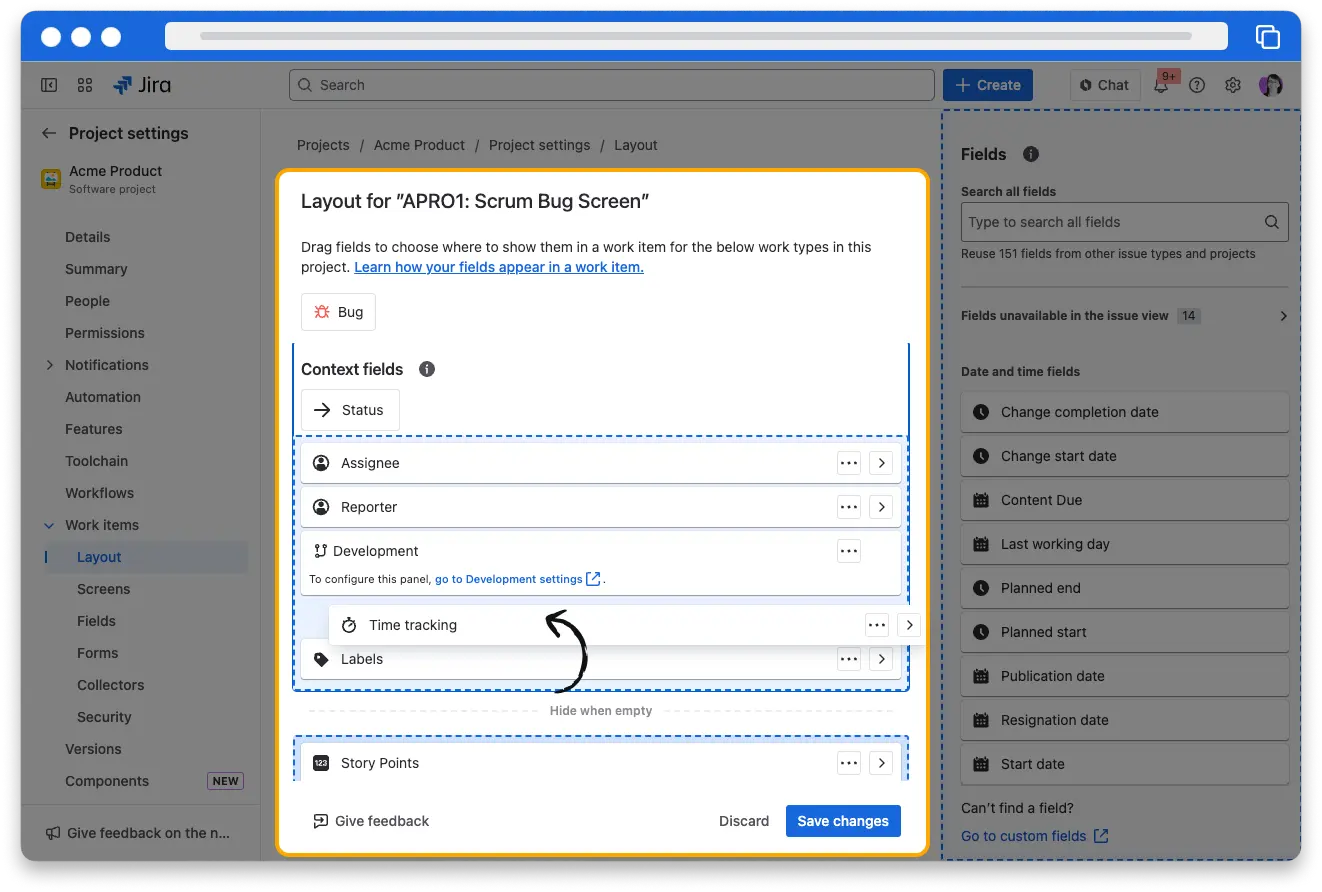Open the more options for Development
1322x892 pixels.
[x=849, y=551]
